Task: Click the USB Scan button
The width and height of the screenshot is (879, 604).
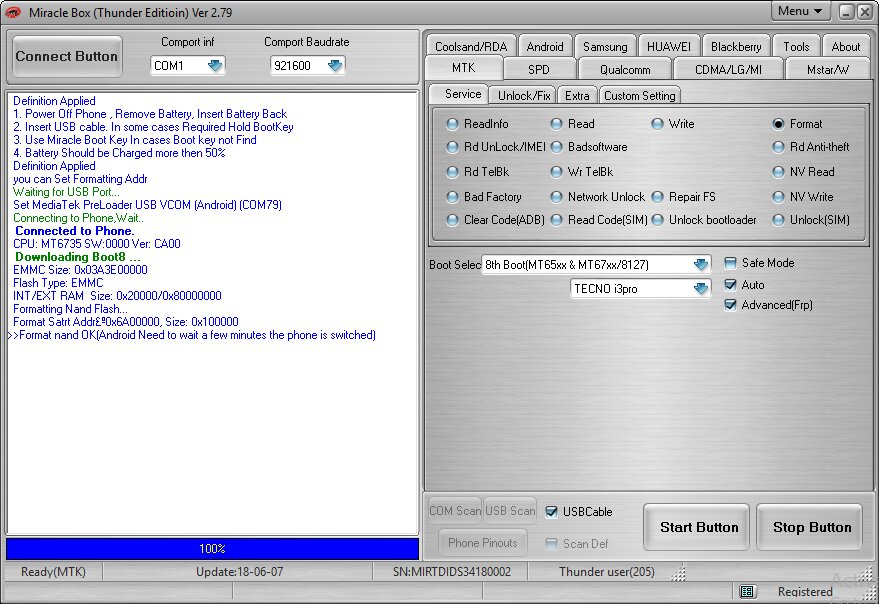Action: pyautogui.click(x=510, y=511)
